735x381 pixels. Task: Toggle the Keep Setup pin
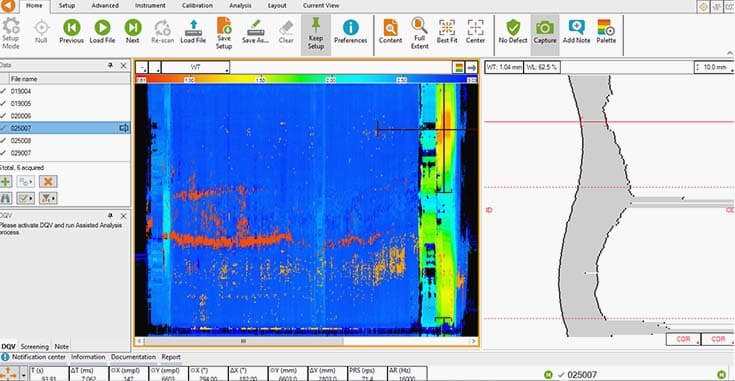(x=316, y=24)
